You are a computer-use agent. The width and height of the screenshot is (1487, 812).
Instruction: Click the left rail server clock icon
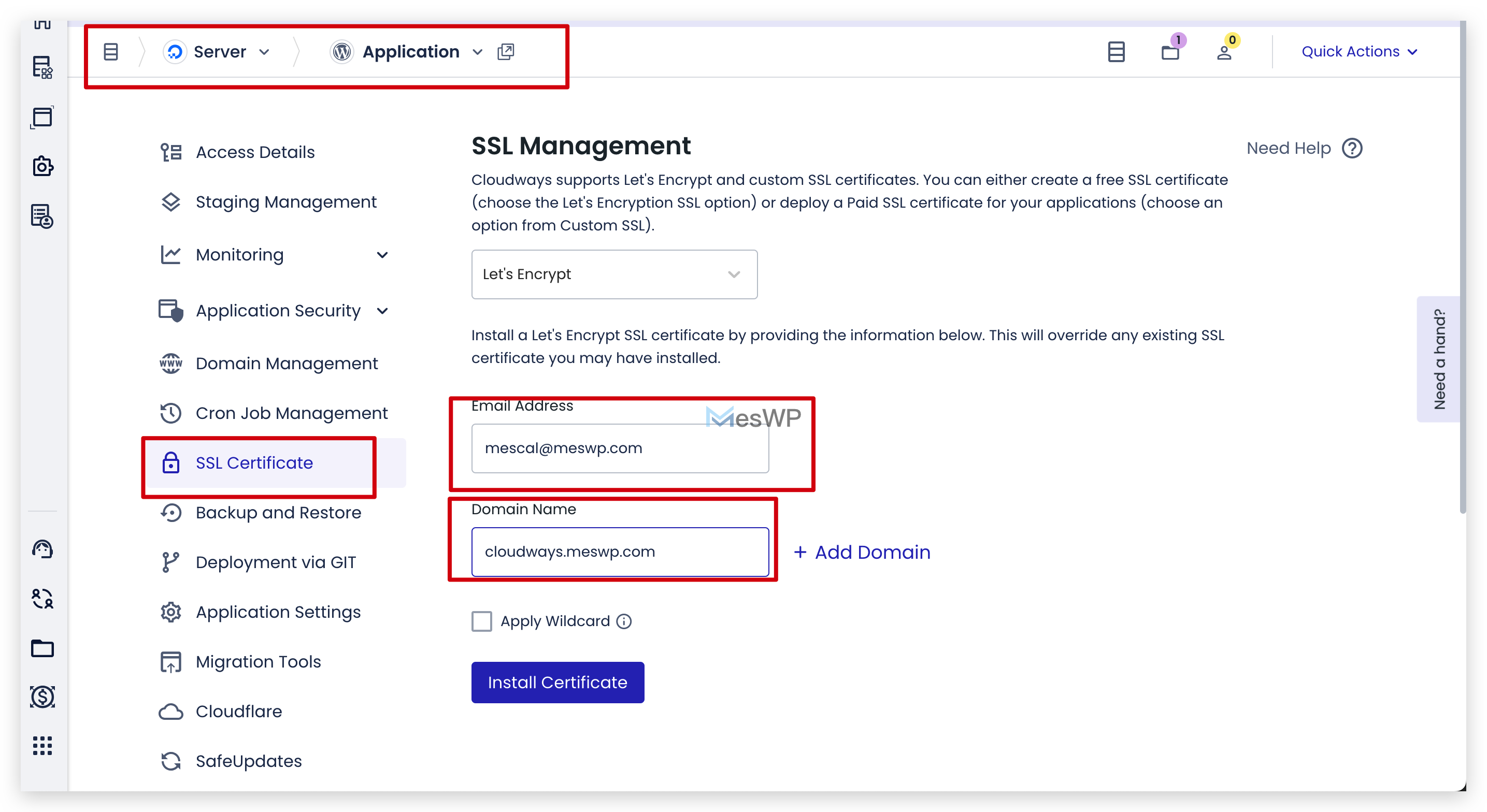click(x=42, y=216)
